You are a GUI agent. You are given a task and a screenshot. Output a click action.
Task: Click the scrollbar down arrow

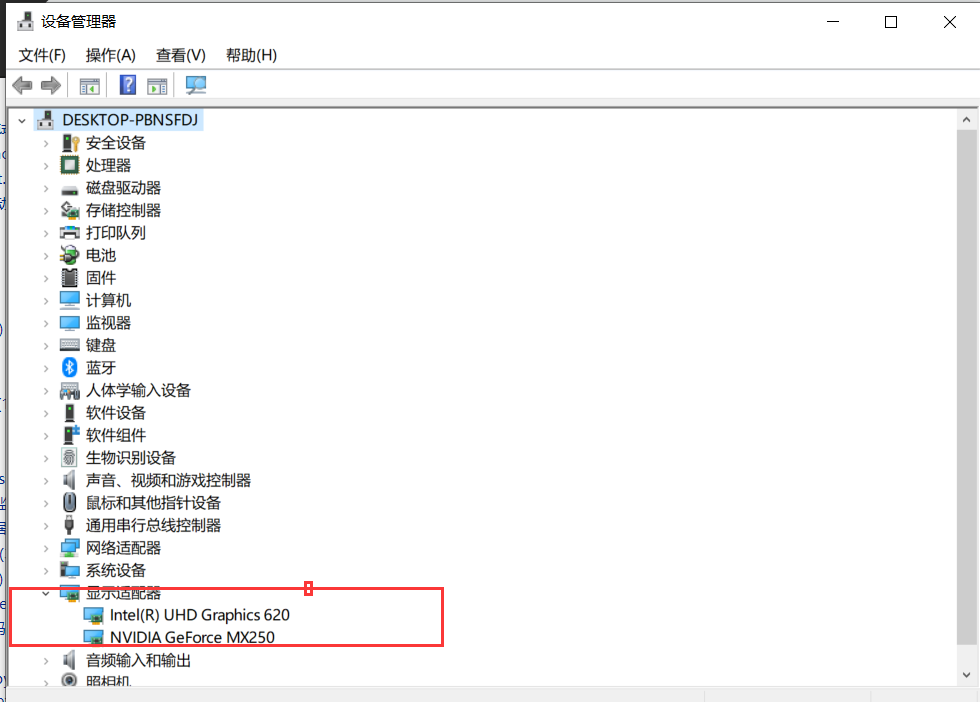[x=966, y=674]
